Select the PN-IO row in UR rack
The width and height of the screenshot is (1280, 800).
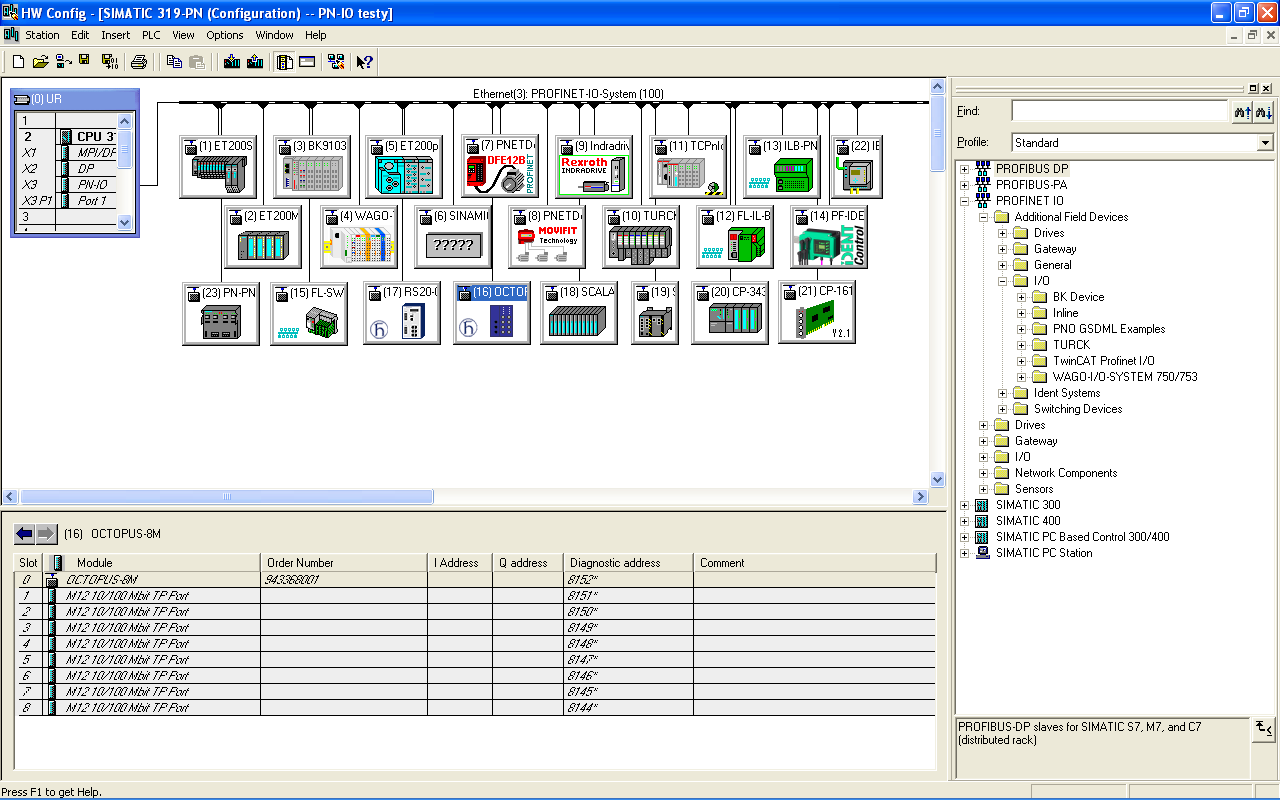coord(68,185)
